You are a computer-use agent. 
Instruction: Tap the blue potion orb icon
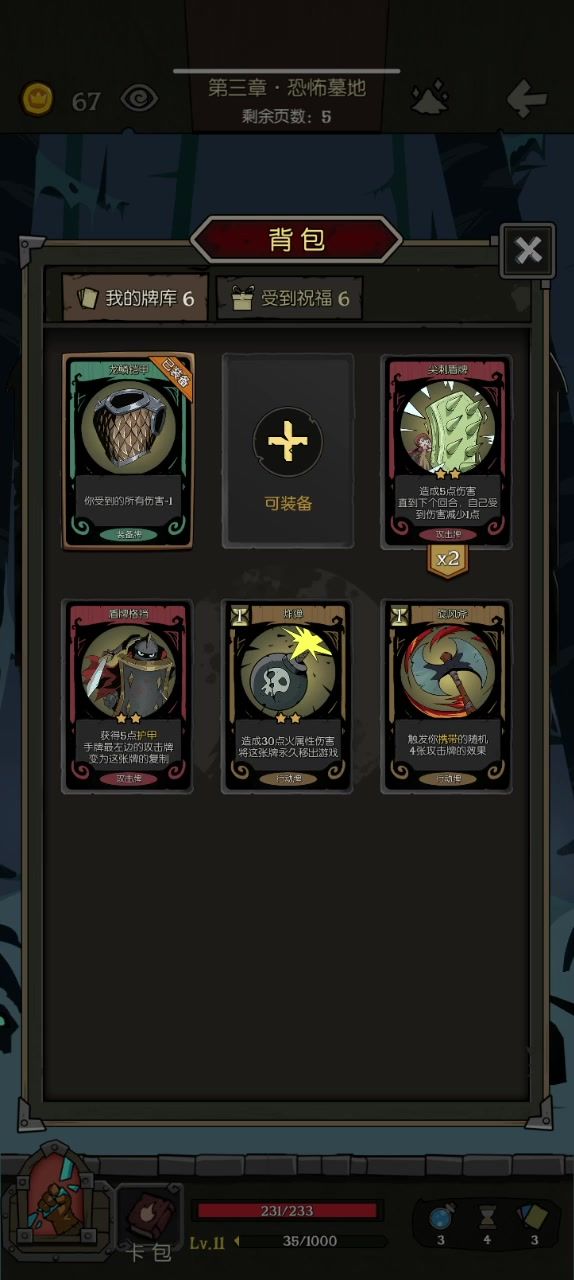click(x=441, y=1218)
